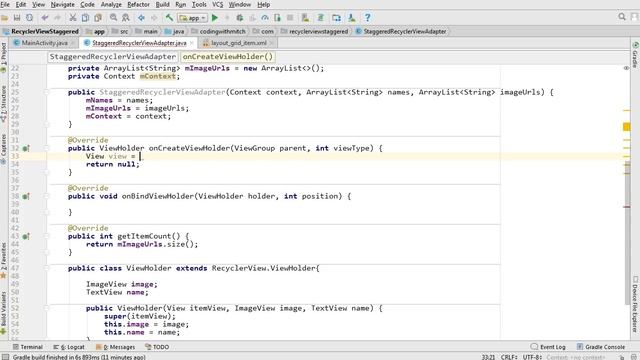
Task: Click the Copy icon in toolbar
Action: tap(85, 18)
